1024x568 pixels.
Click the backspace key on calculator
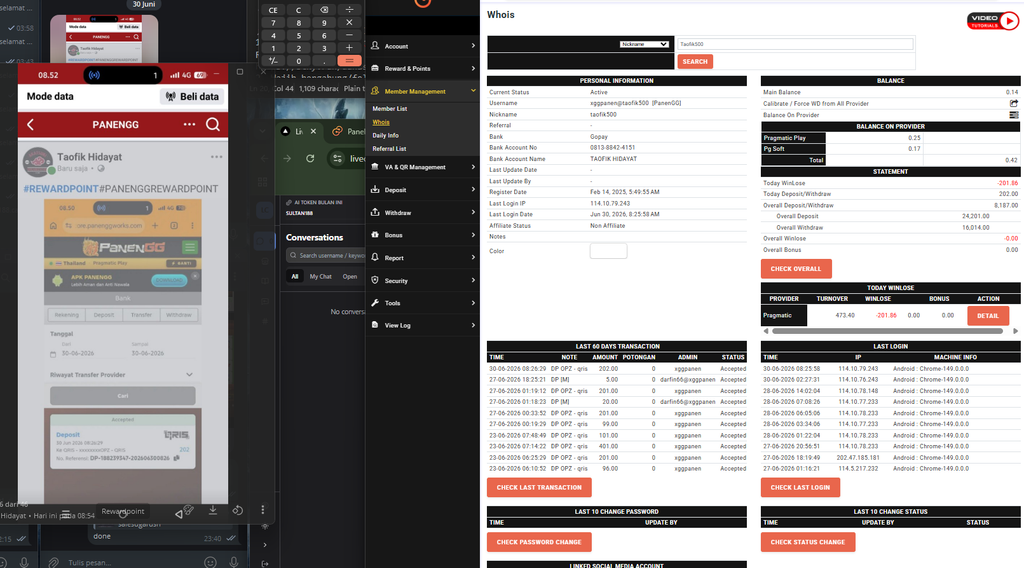324,10
